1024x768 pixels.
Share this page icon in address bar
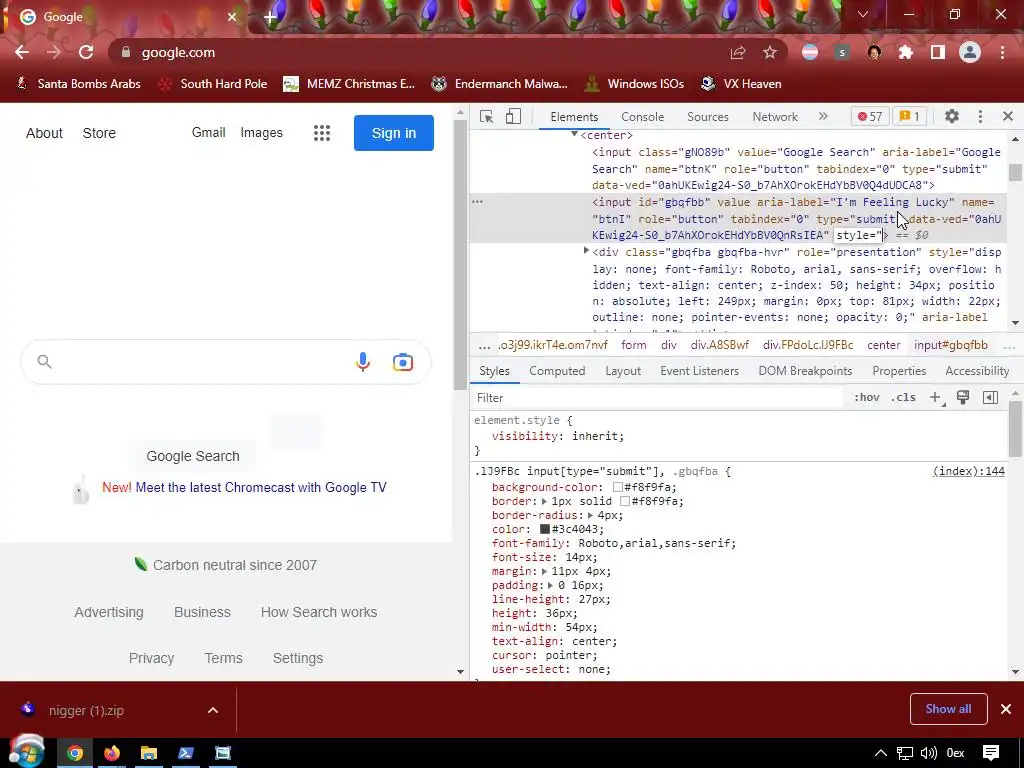click(738, 52)
